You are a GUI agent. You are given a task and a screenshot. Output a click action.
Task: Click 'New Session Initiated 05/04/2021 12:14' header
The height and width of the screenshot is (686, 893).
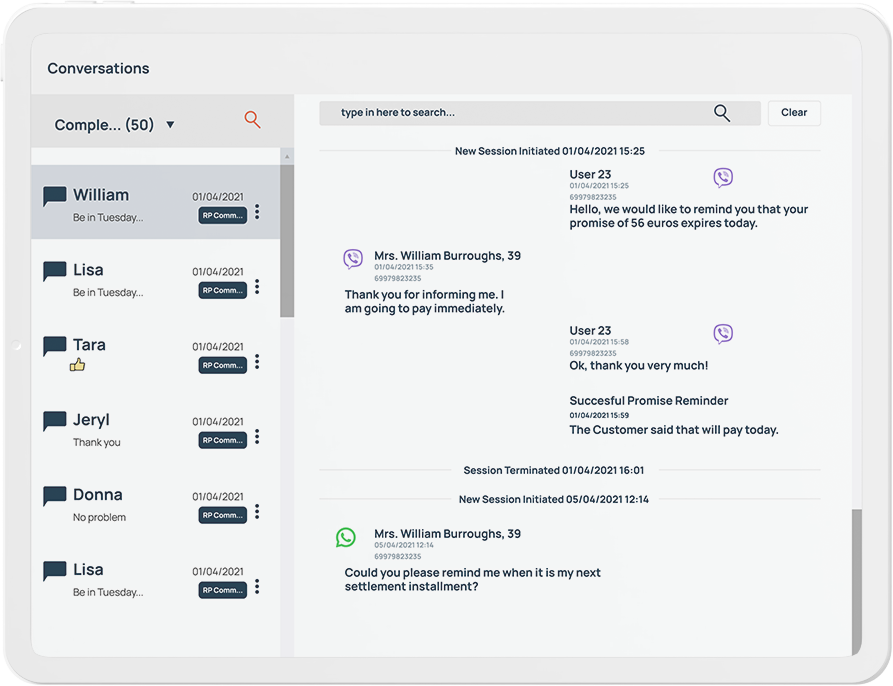[x=554, y=499]
